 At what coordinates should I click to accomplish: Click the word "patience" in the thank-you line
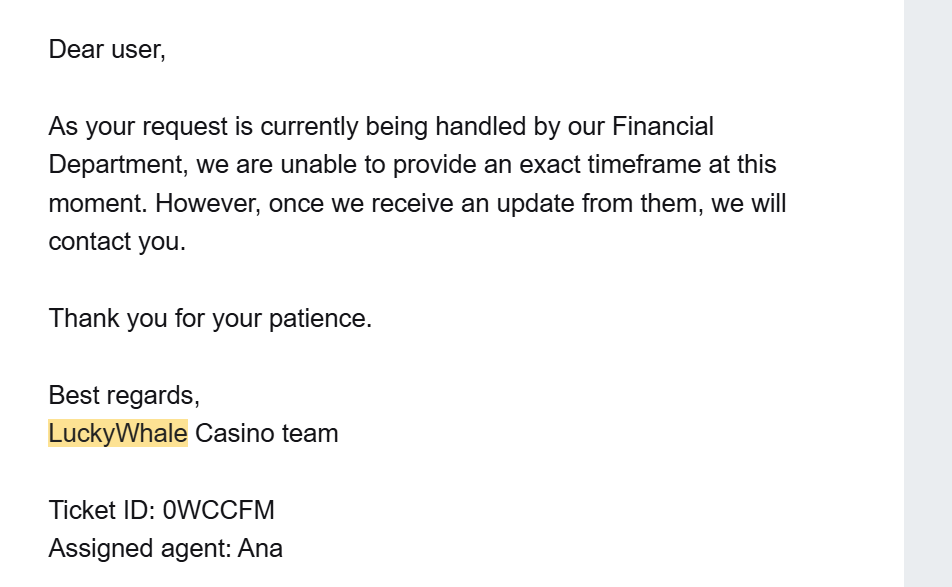[318, 318]
